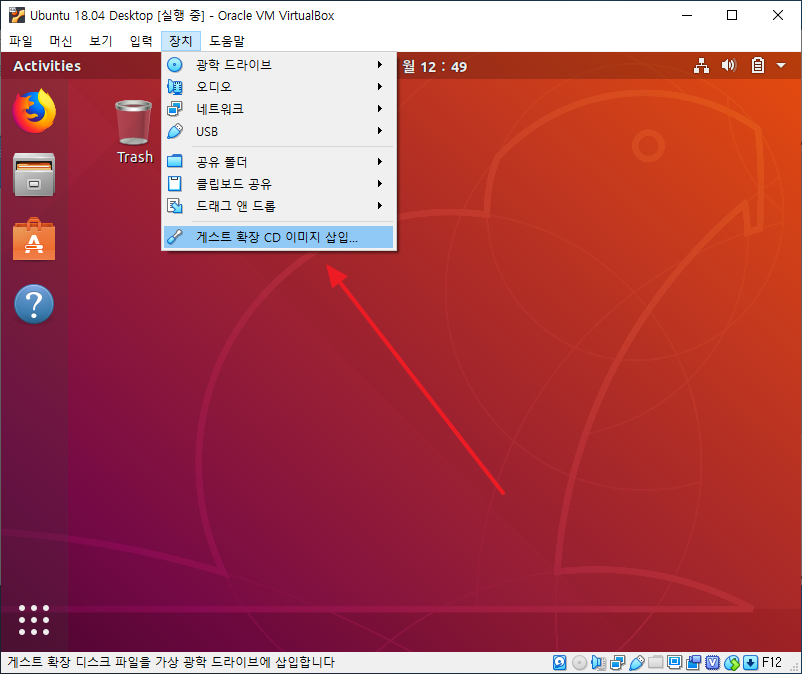
Task: Open the 입력 menu
Action: coord(141,41)
